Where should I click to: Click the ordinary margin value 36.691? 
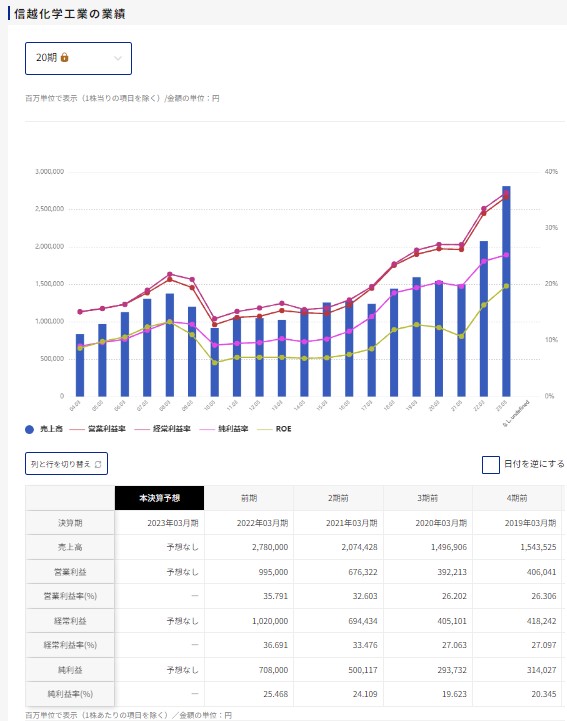click(x=275, y=646)
